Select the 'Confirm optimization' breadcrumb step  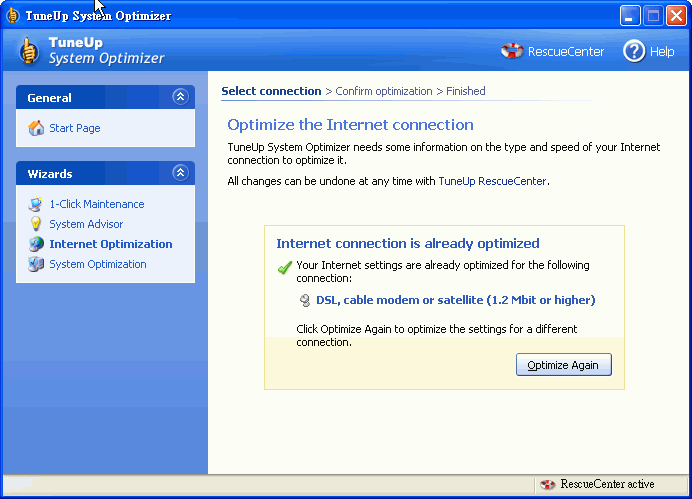coord(384,91)
